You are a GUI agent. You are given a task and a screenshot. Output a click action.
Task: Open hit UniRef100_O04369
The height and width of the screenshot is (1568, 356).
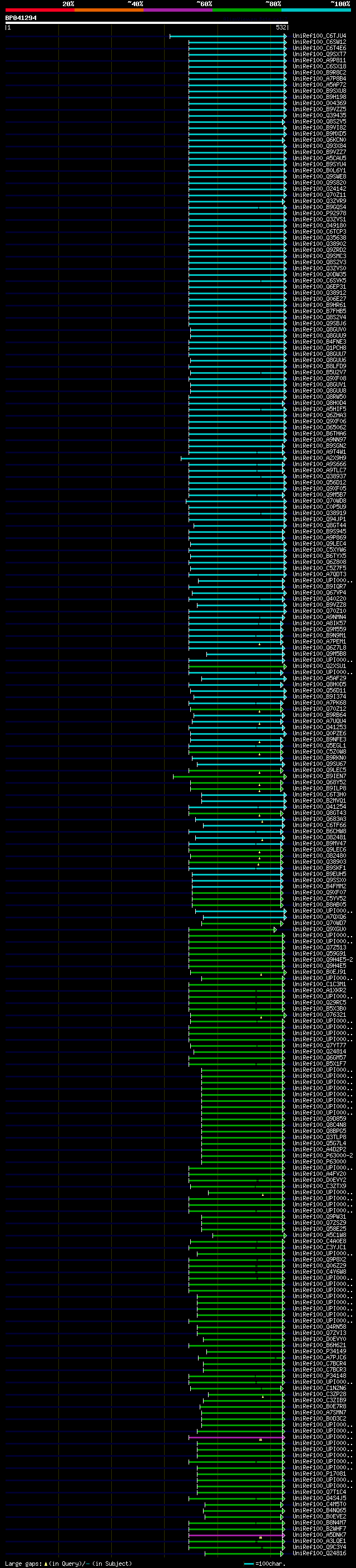(x=319, y=103)
